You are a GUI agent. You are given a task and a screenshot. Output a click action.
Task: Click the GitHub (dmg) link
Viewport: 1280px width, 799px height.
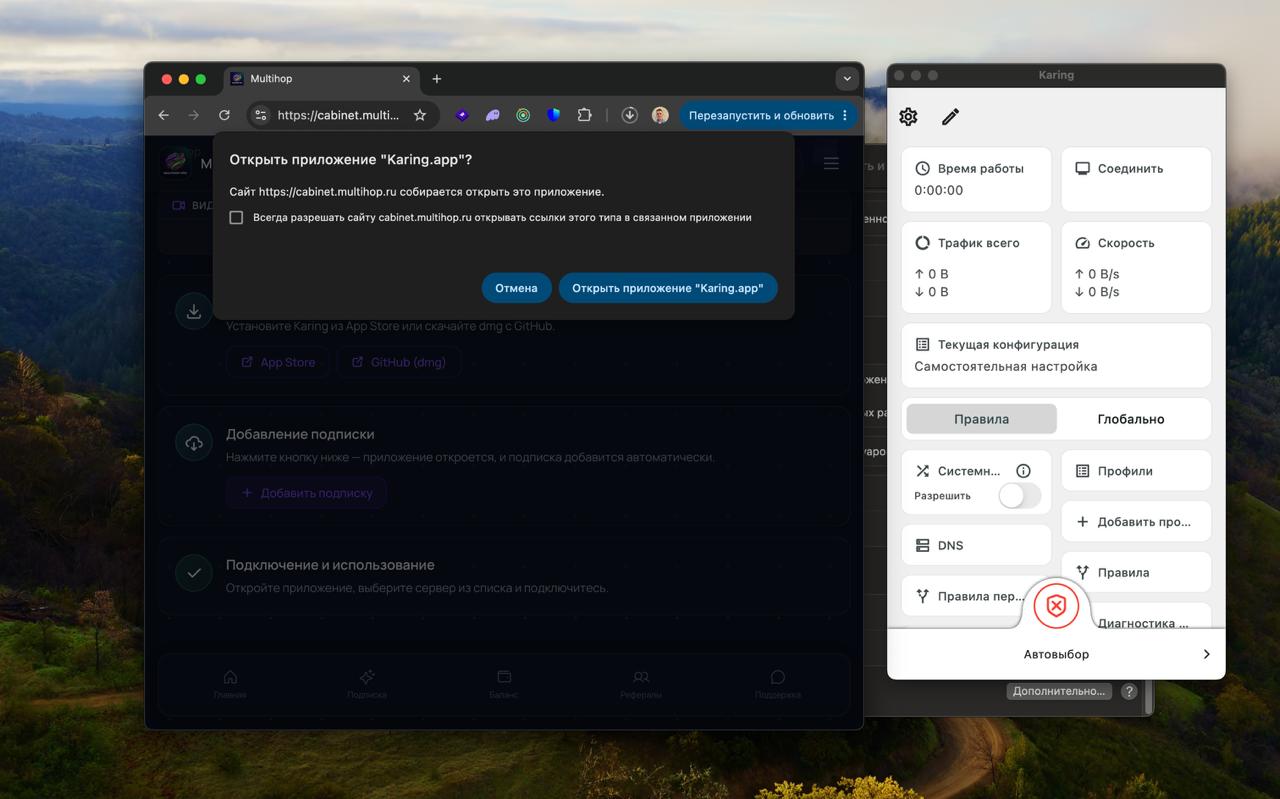pos(399,362)
